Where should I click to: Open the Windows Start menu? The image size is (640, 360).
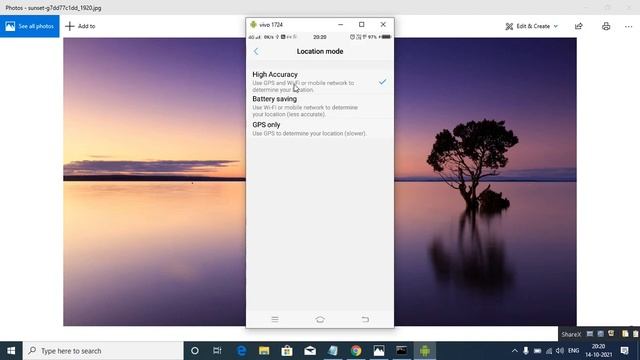point(11,351)
